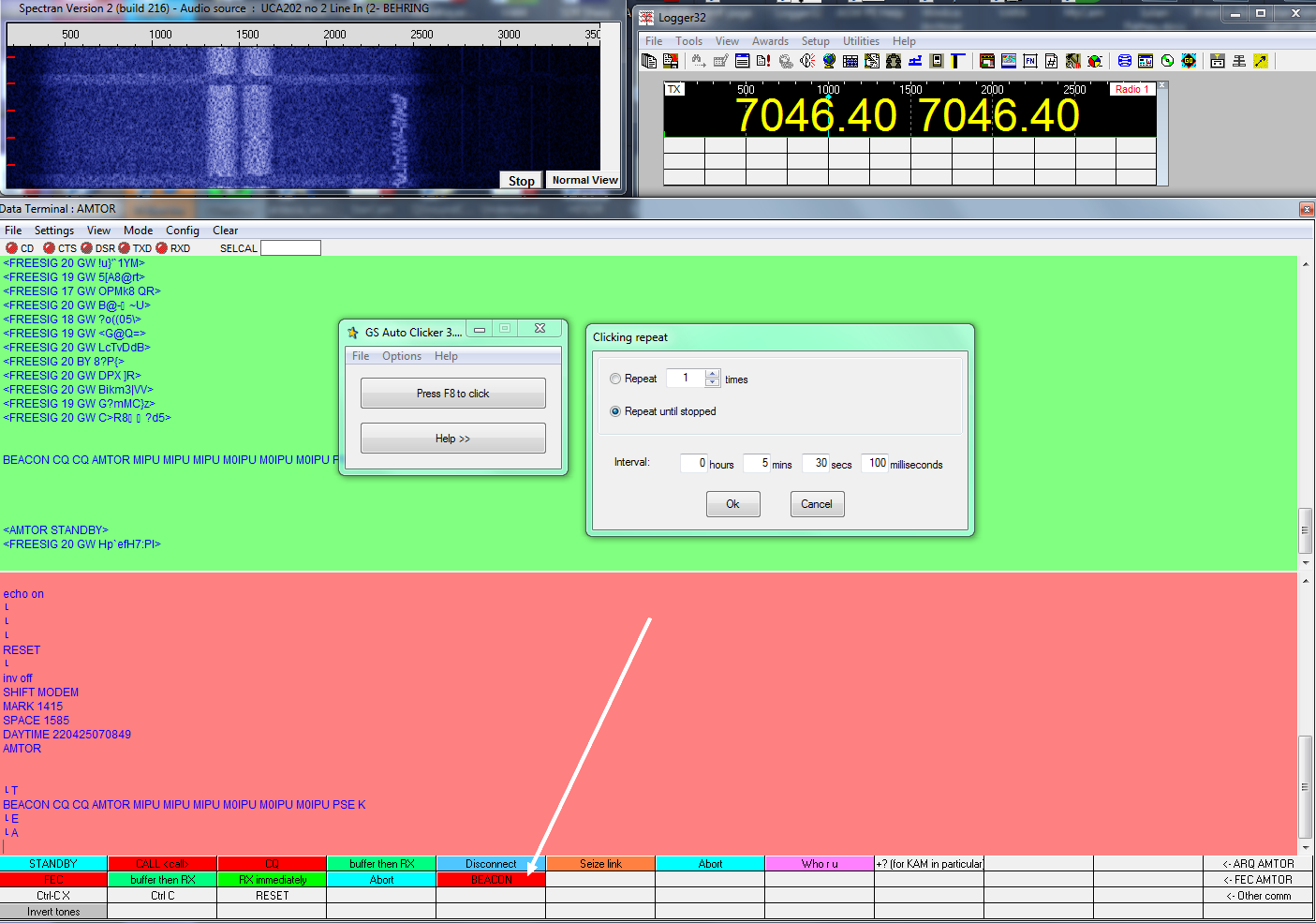Click the repeat times number field
Viewport: 1316px width, 923px height.
point(686,378)
